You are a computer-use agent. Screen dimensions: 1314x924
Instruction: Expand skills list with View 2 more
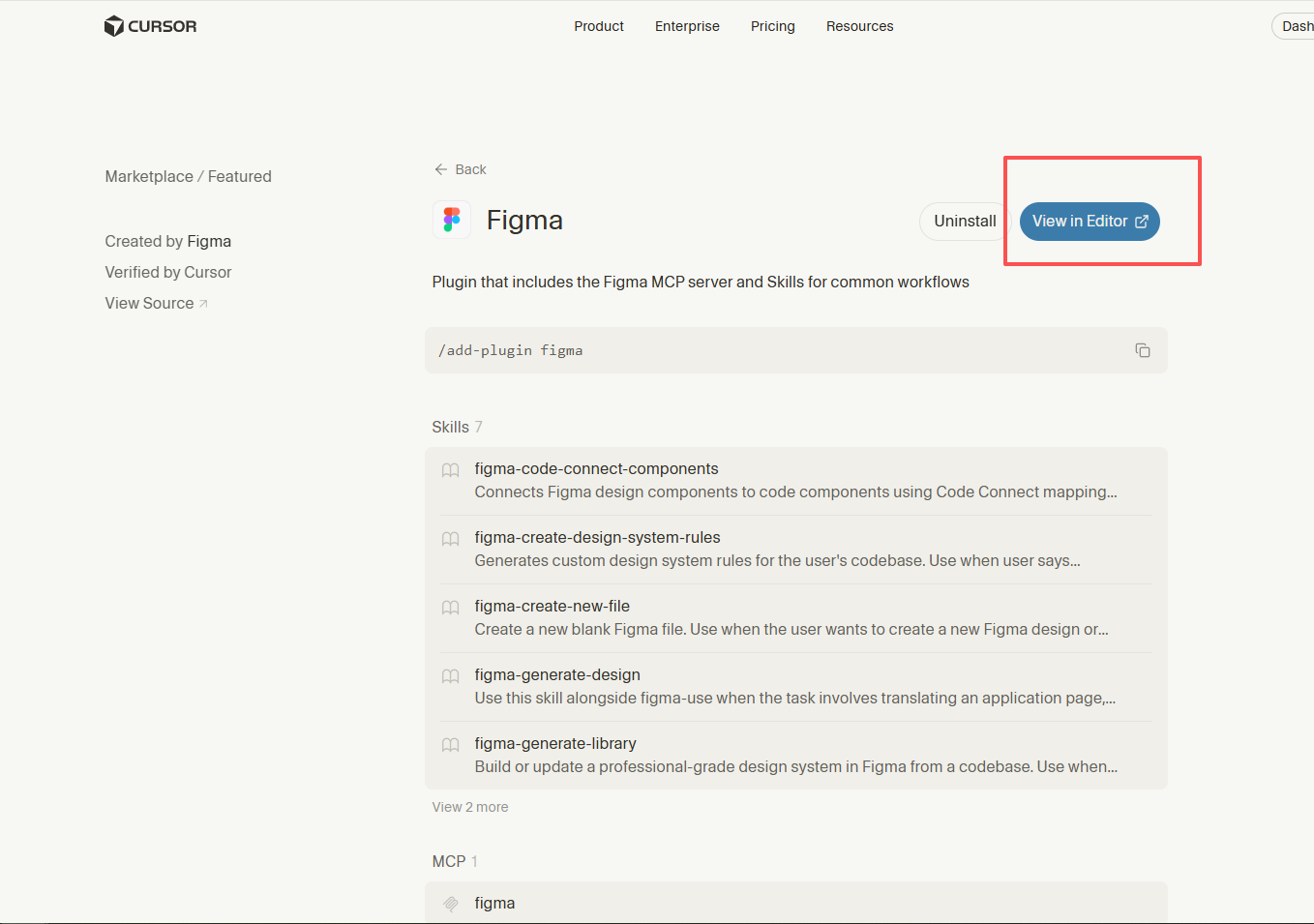point(470,807)
